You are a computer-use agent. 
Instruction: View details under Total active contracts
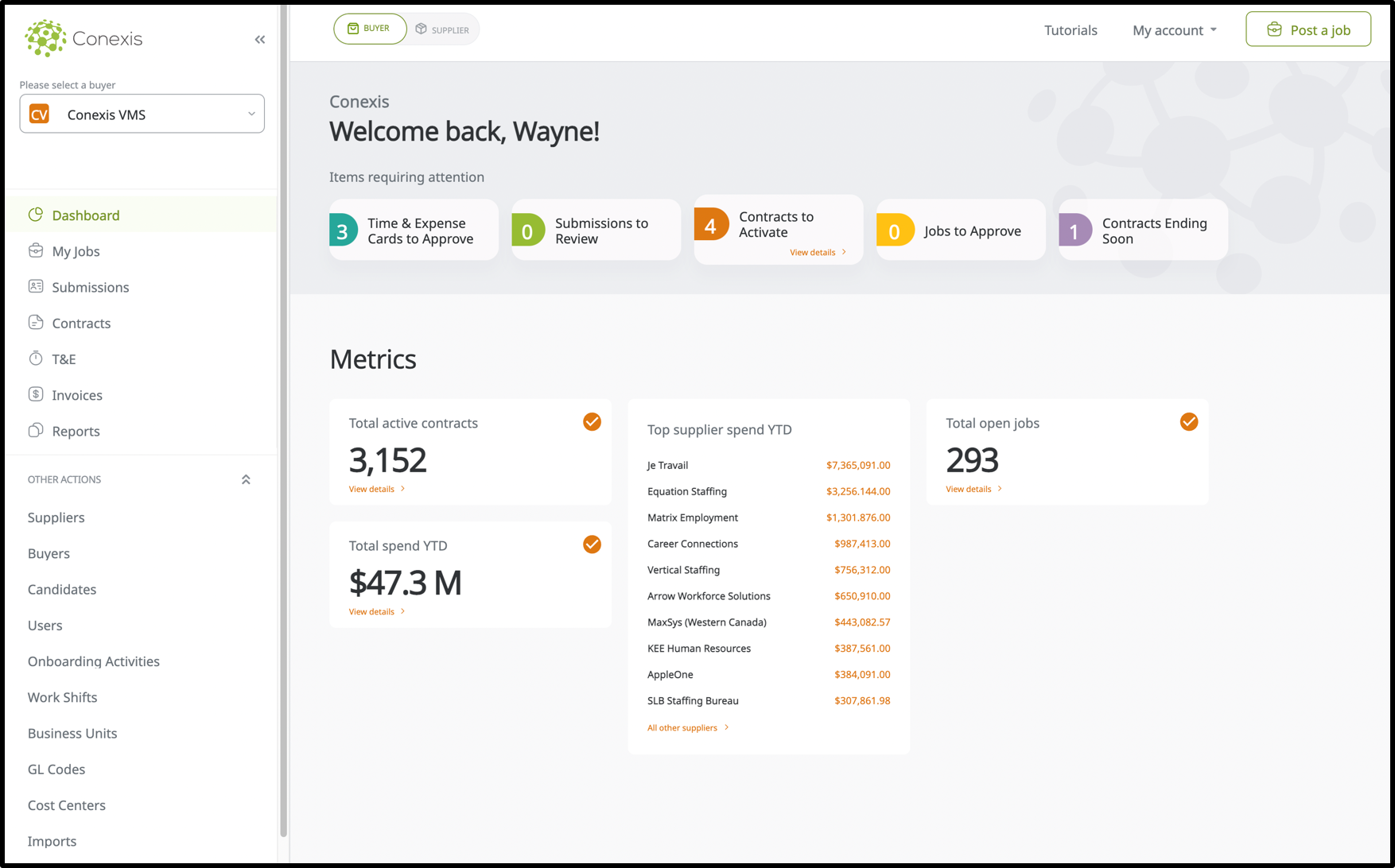pyautogui.click(x=377, y=489)
